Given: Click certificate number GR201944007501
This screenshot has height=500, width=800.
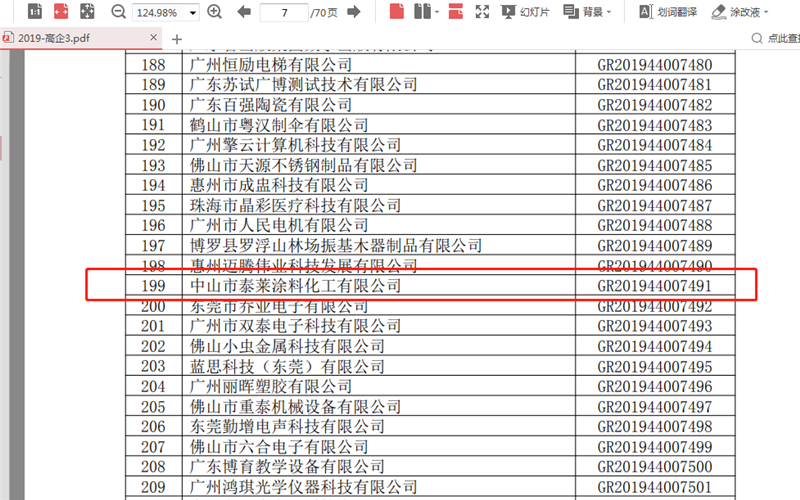Looking at the screenshot, I should (x=655, y=487).
